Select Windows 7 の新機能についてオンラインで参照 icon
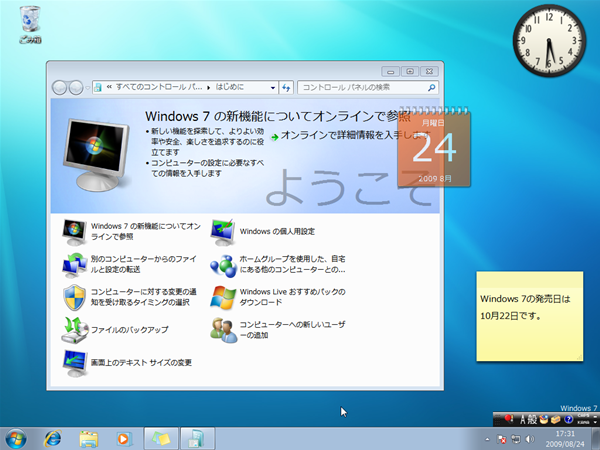 coord(74,232)
